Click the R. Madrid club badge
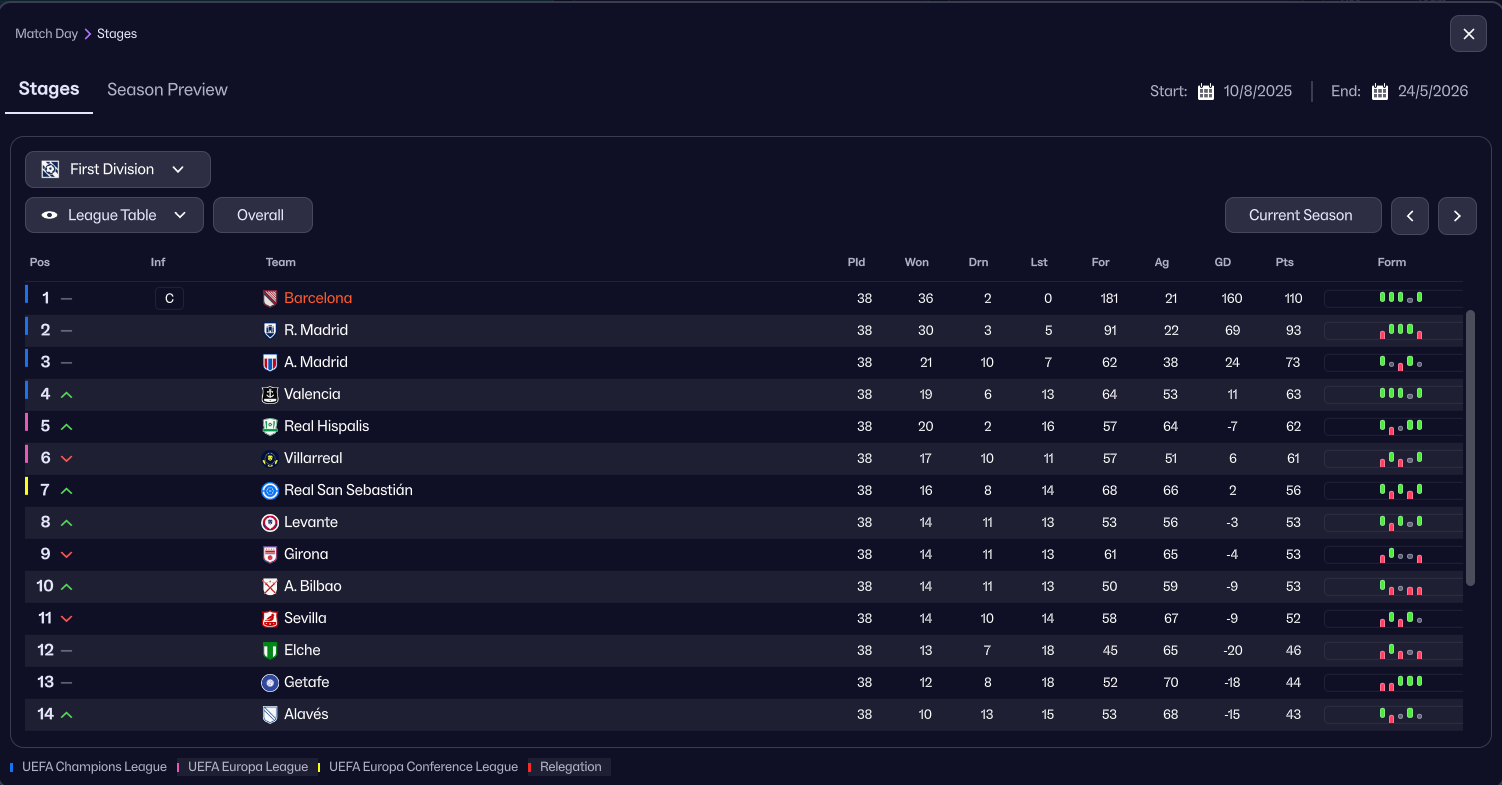 pos(270,330)
